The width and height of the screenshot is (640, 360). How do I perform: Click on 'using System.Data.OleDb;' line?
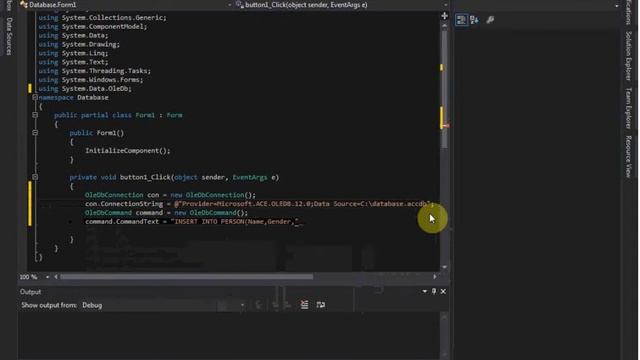(x=85, y=89)
